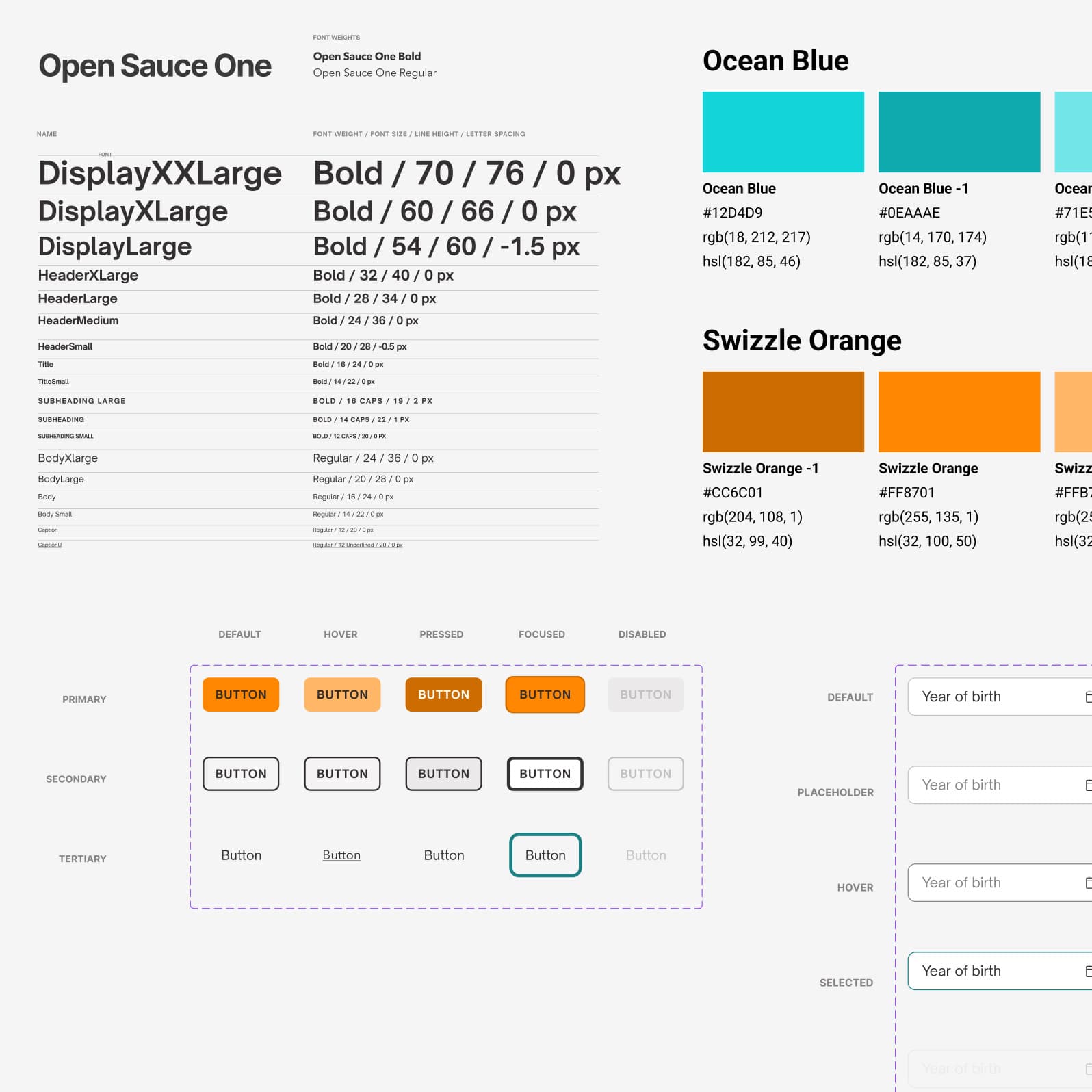Click the 'hsl(32, 100, 50)' value
1092x1092 pixels.
point(927,541)
